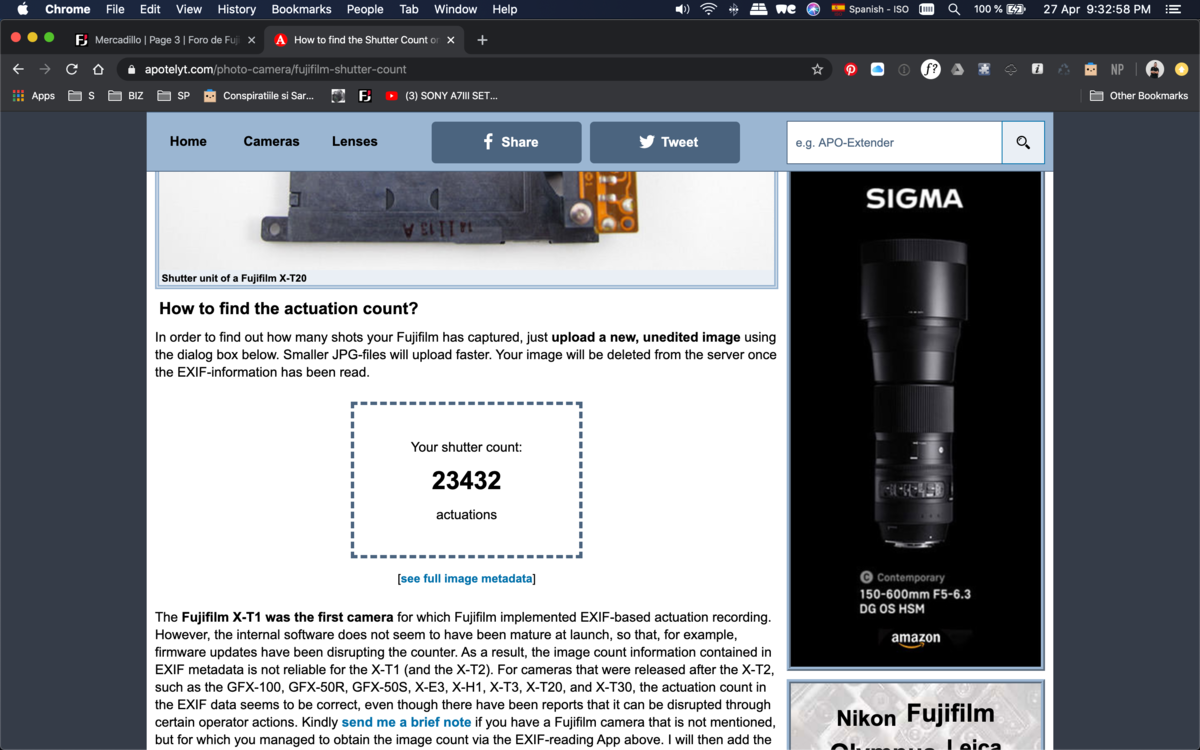Select the How to find the Shutter Count tab
The image size is (1200, 750).
pos(365,40)
